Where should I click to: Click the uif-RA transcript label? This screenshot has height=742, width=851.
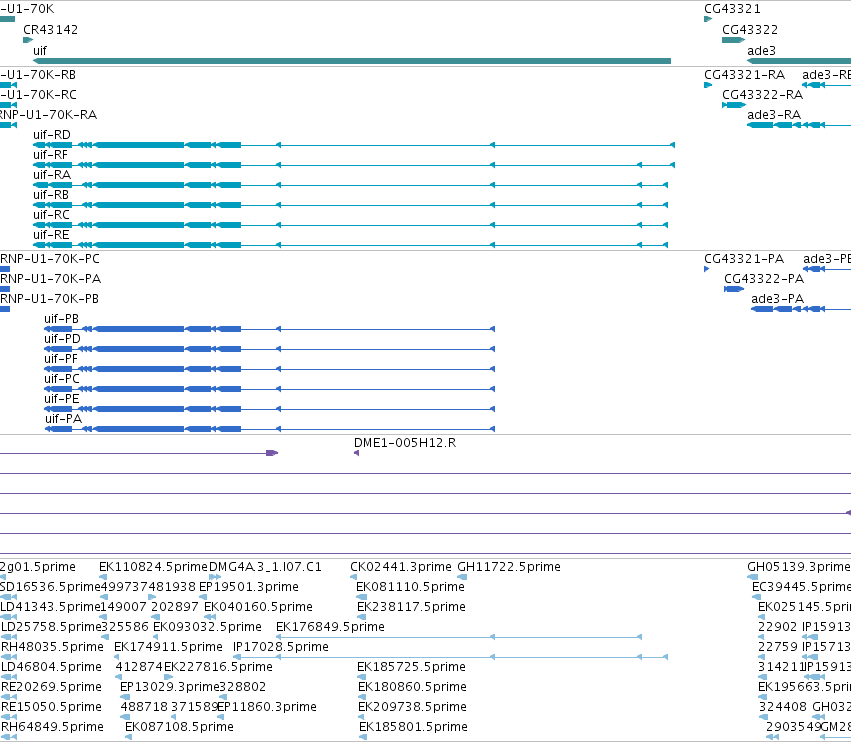click(x=52, y=175)
